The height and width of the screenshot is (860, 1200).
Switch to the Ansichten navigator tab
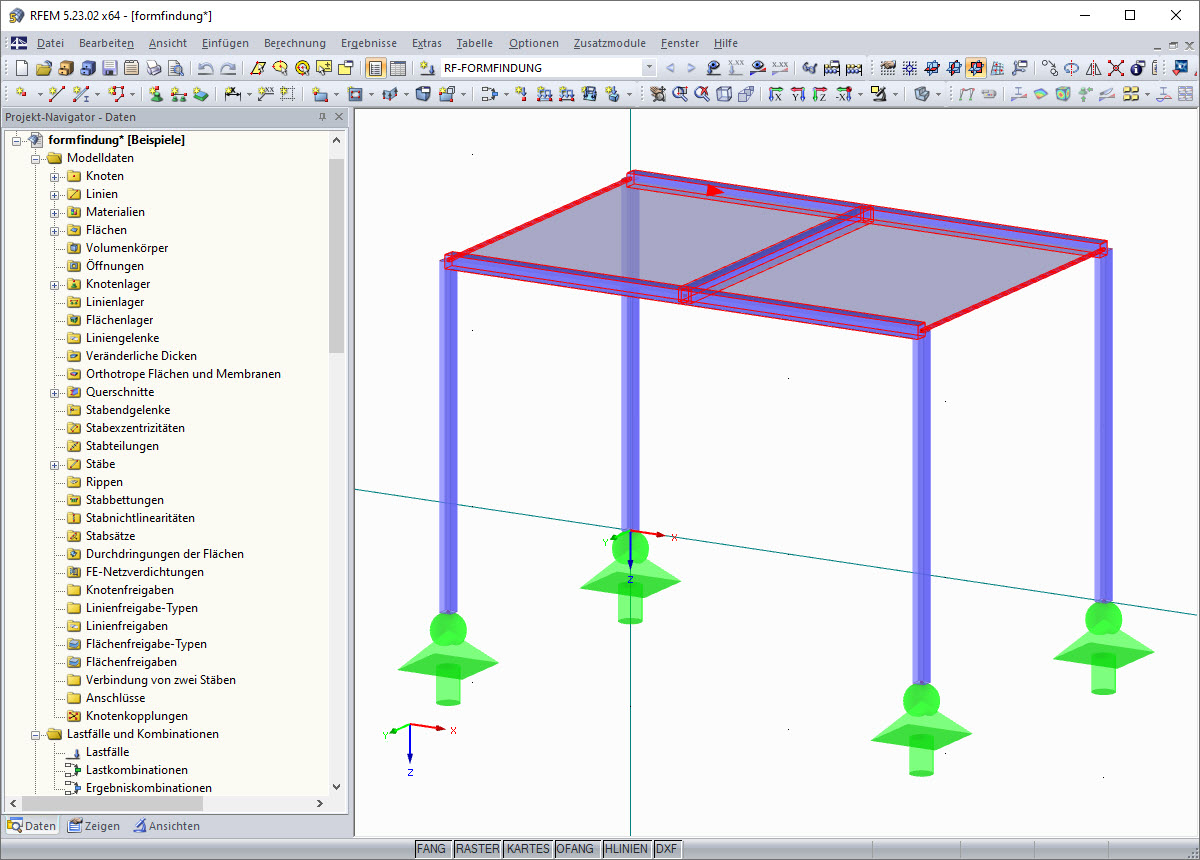pos(166,826)
